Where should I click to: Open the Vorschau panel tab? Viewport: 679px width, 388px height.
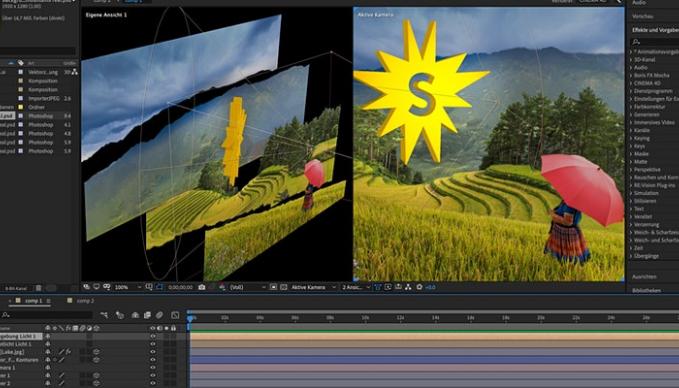(643, 16)
